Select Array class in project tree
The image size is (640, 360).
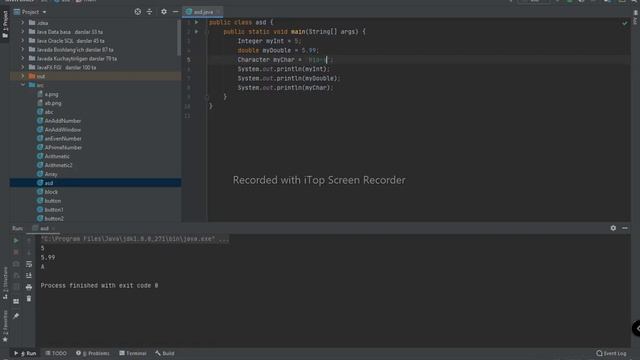coord(51,174)
